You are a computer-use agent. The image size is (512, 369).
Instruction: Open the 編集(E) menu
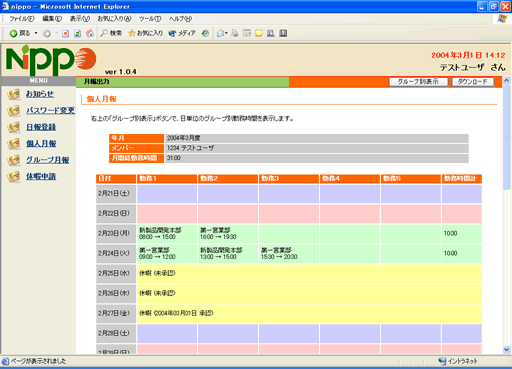point(52,19)
